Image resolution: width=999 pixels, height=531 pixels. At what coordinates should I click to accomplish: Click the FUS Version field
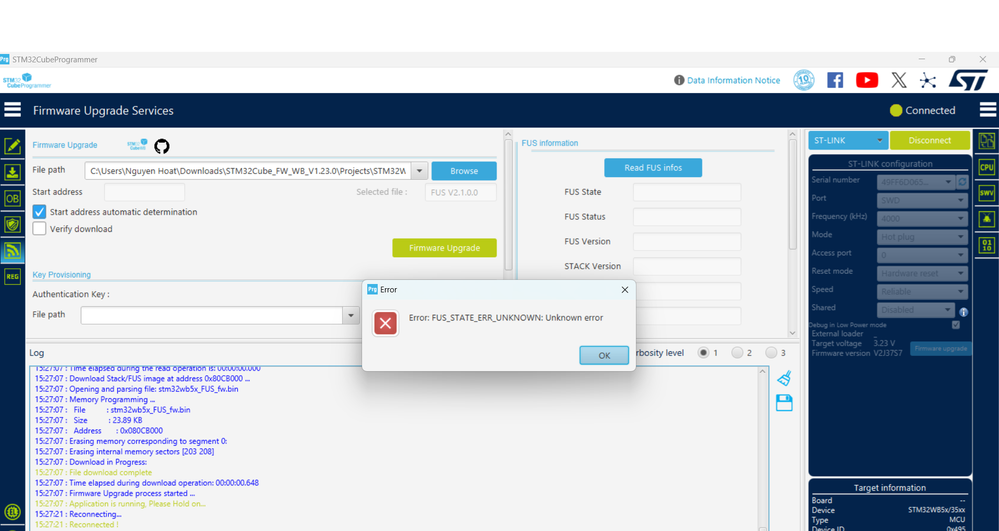pos(687,242)
